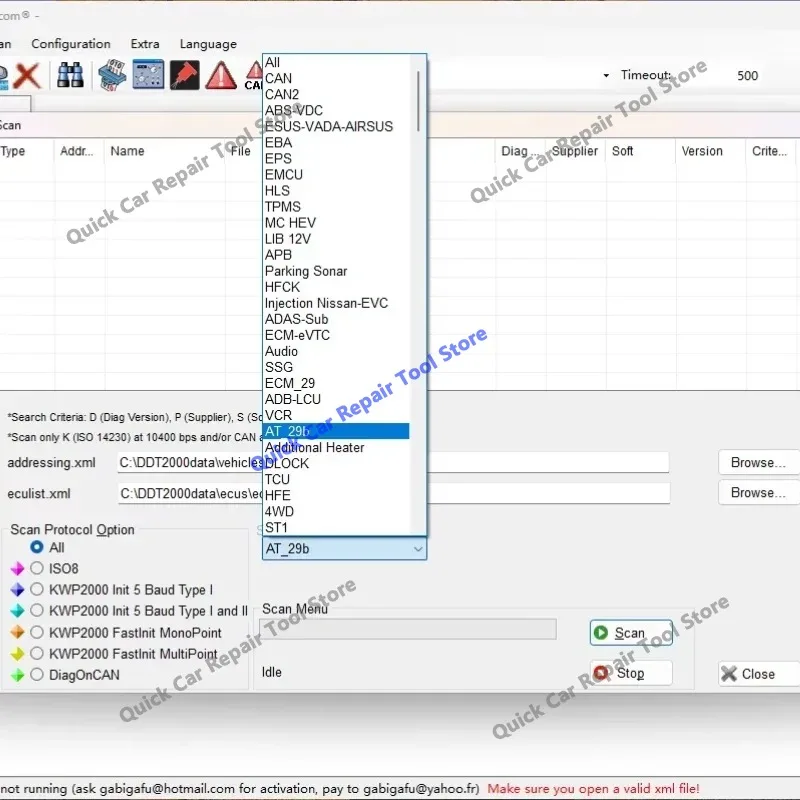Viewport: 800px width, 800px height.
Task: Click the Scan button
Action: click(x=631, y=633)
